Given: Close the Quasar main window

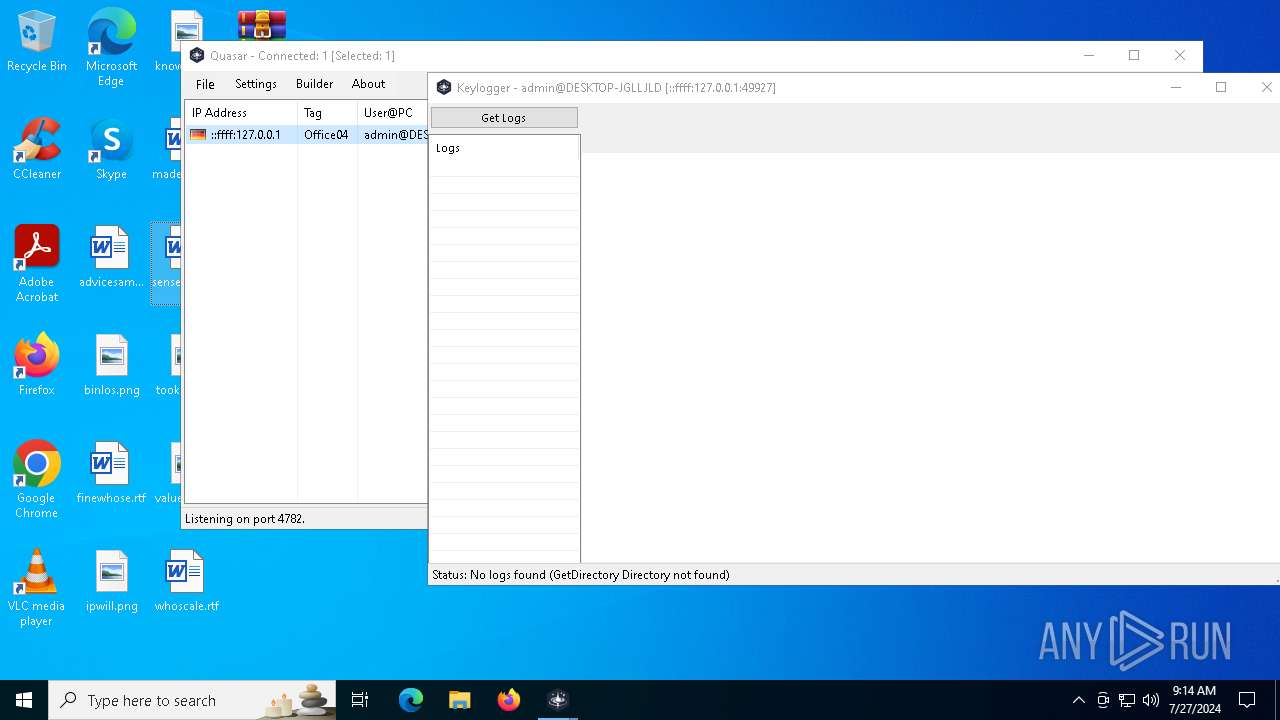Looking at the screenshot, I should (1180, 56).
